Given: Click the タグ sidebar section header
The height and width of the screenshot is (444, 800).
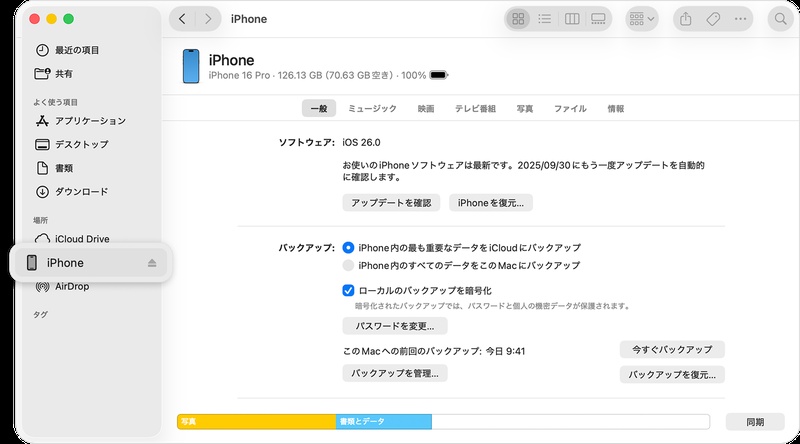Looking at the screenshot, I should pos(40,315).
